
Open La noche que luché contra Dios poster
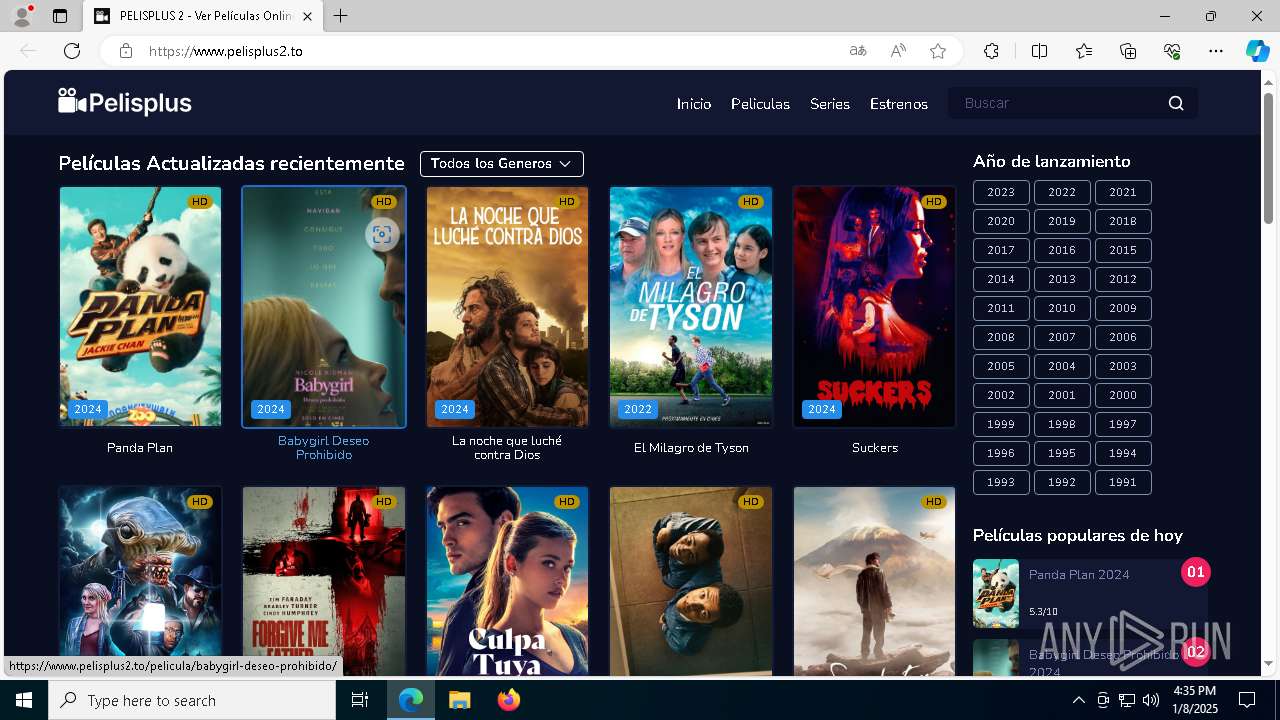[x=507, y=306]
